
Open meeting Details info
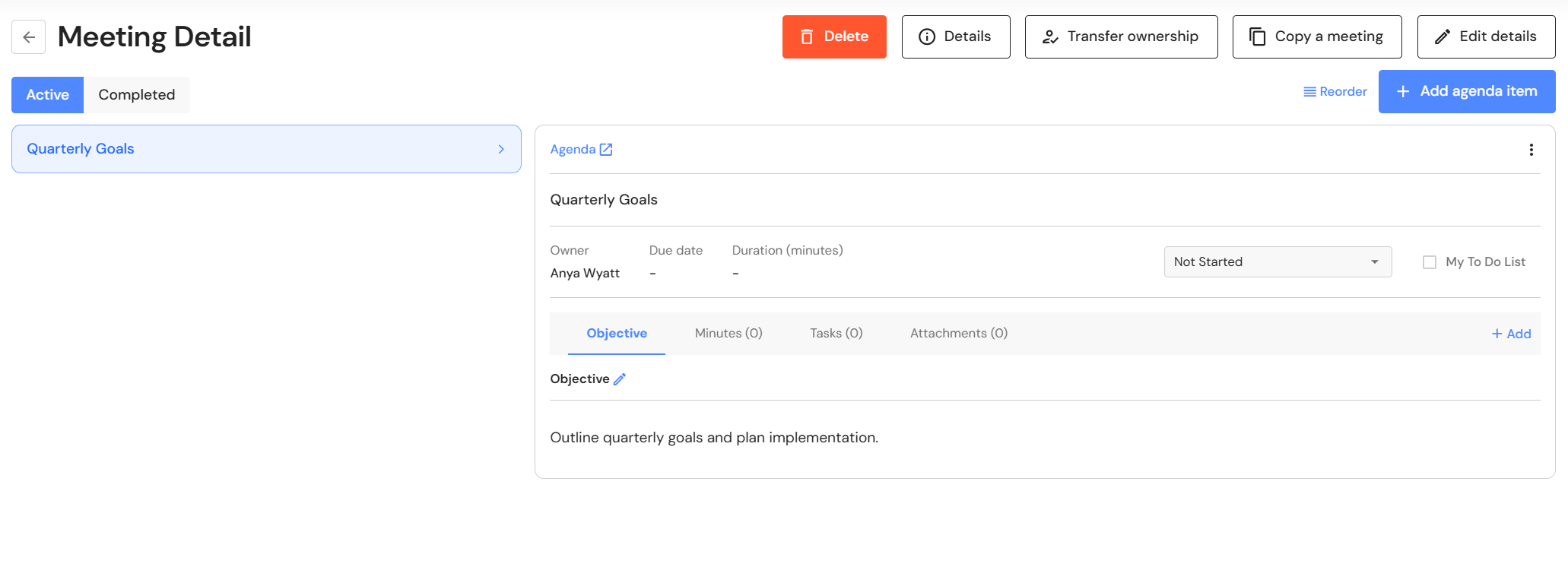coord(955,36)
